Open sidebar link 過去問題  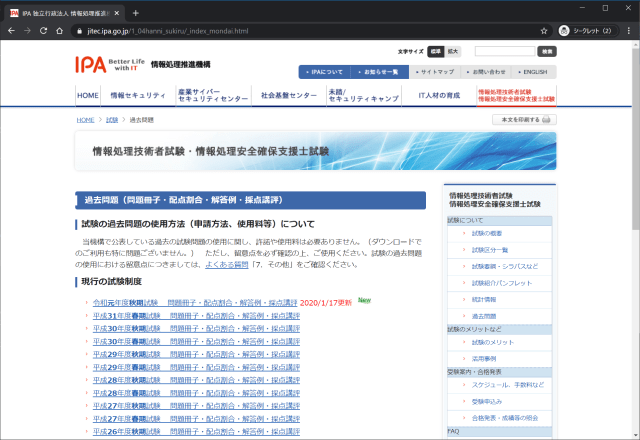484,316
